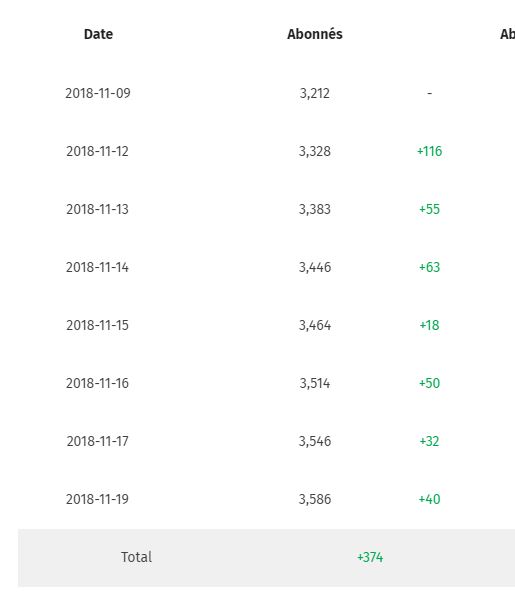Viewport: 515px width, 592px height.
Task: Click the +40 green change value
Action: 429,500
